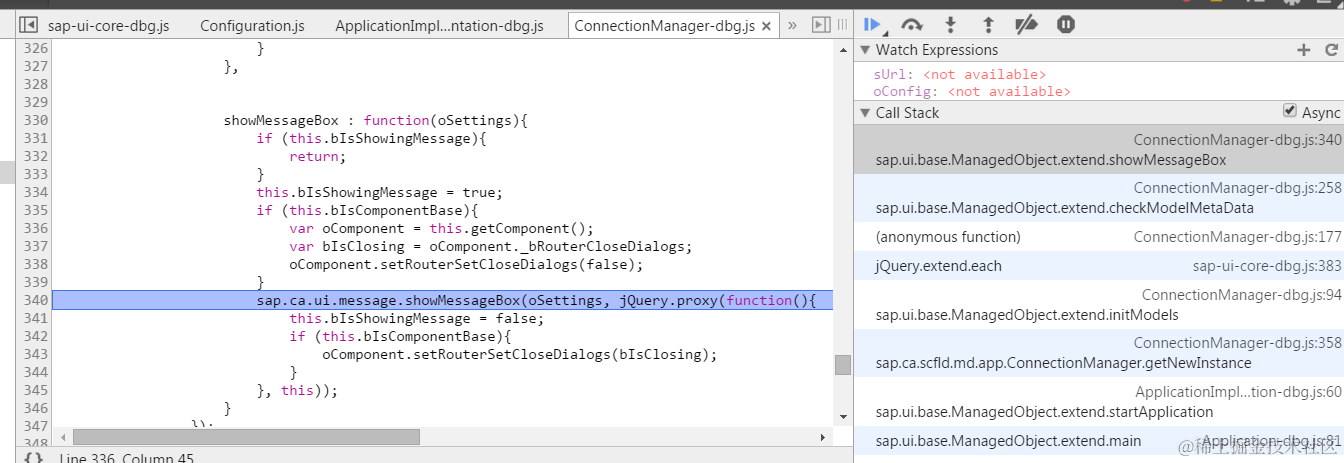Click the code editor scroll-down arrow

843,415
